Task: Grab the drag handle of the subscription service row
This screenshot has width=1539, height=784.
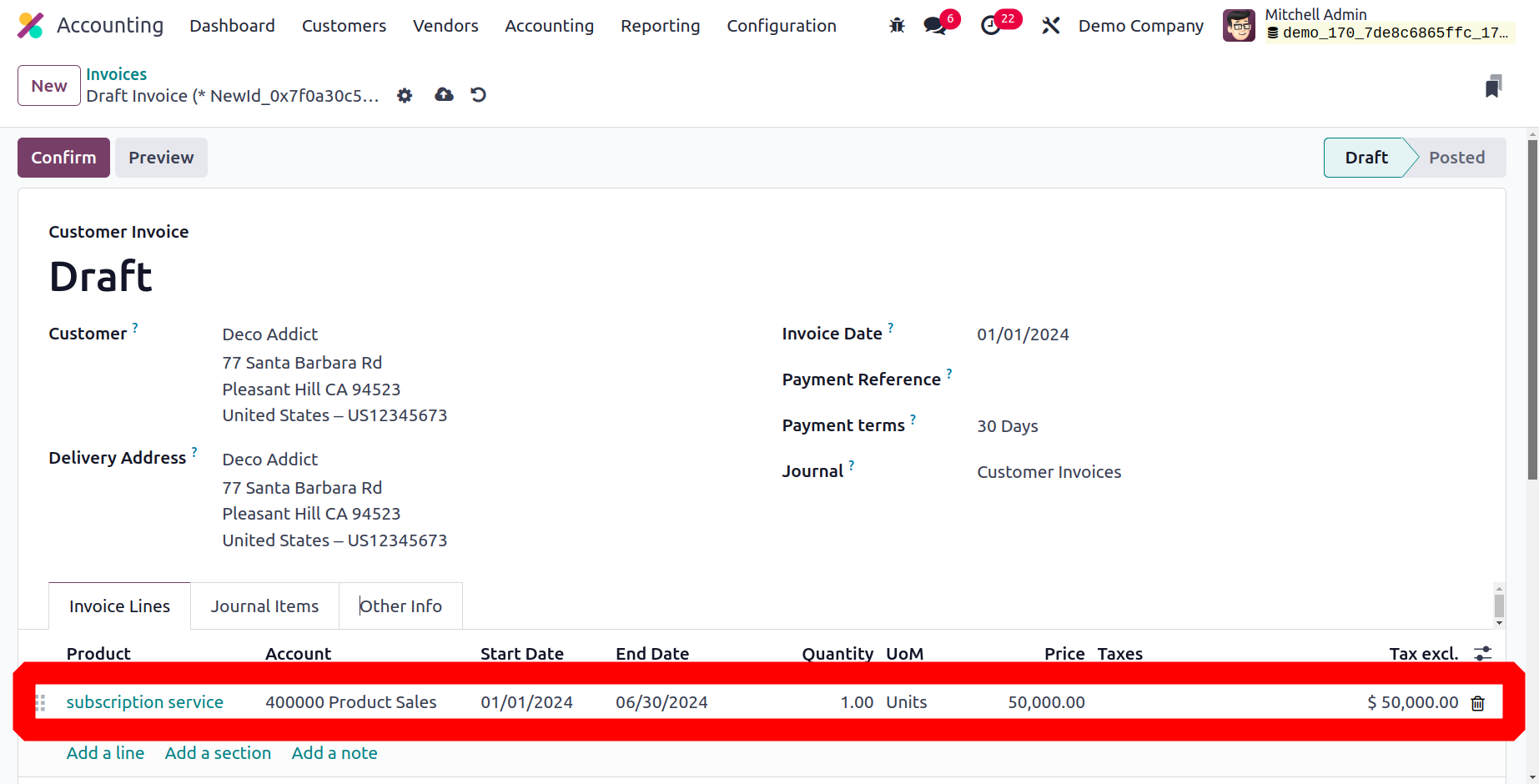Action: [40, 702]
